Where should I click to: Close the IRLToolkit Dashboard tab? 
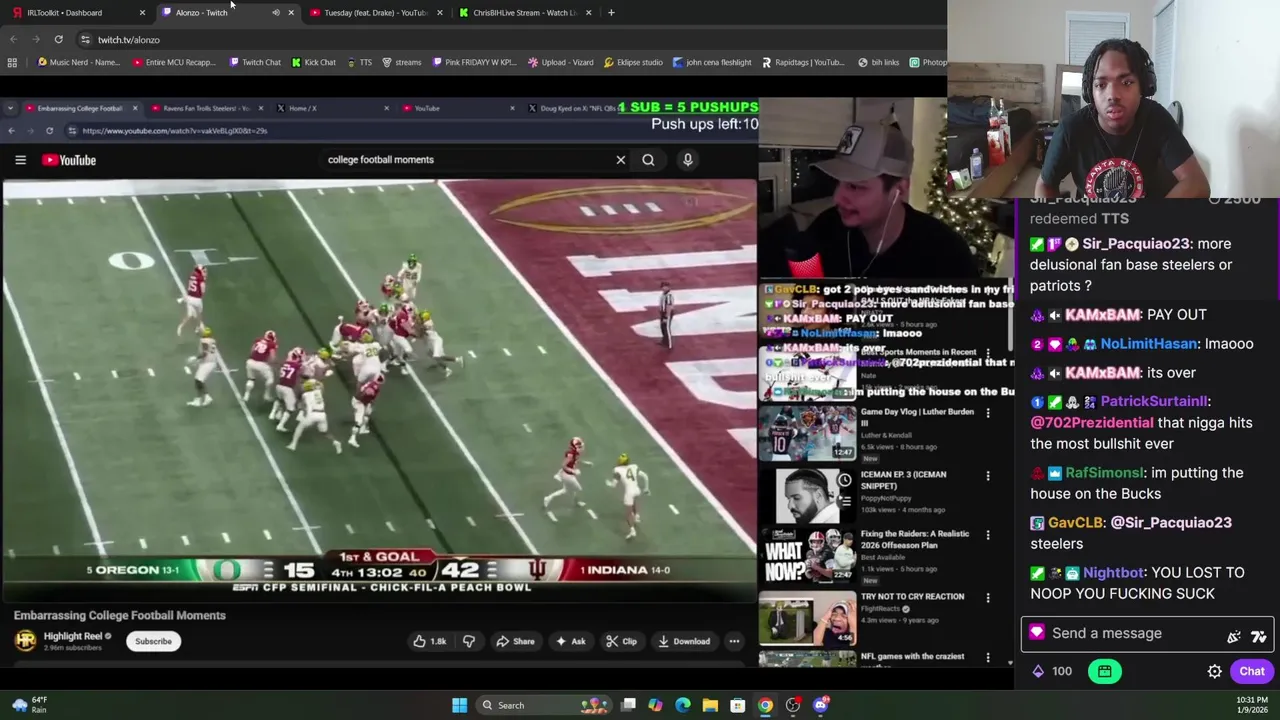tap(142, 13)
